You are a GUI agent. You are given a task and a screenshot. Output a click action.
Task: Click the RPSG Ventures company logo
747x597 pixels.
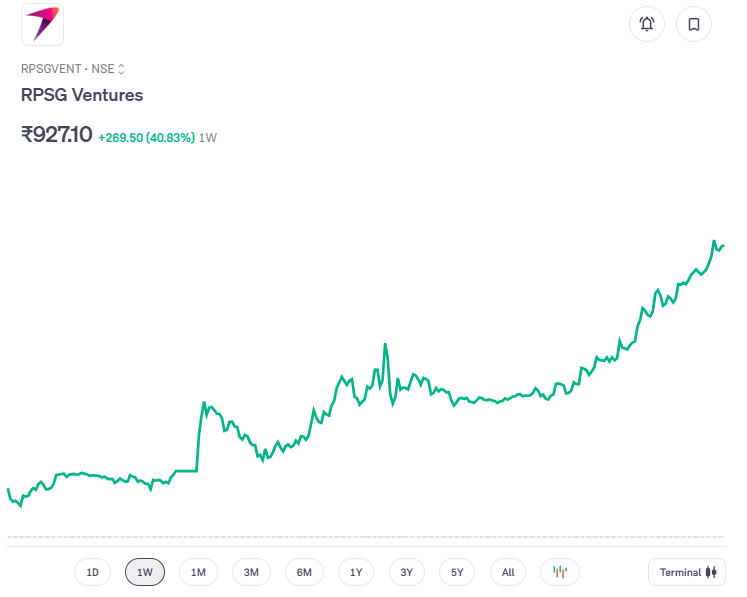(42, 24)
